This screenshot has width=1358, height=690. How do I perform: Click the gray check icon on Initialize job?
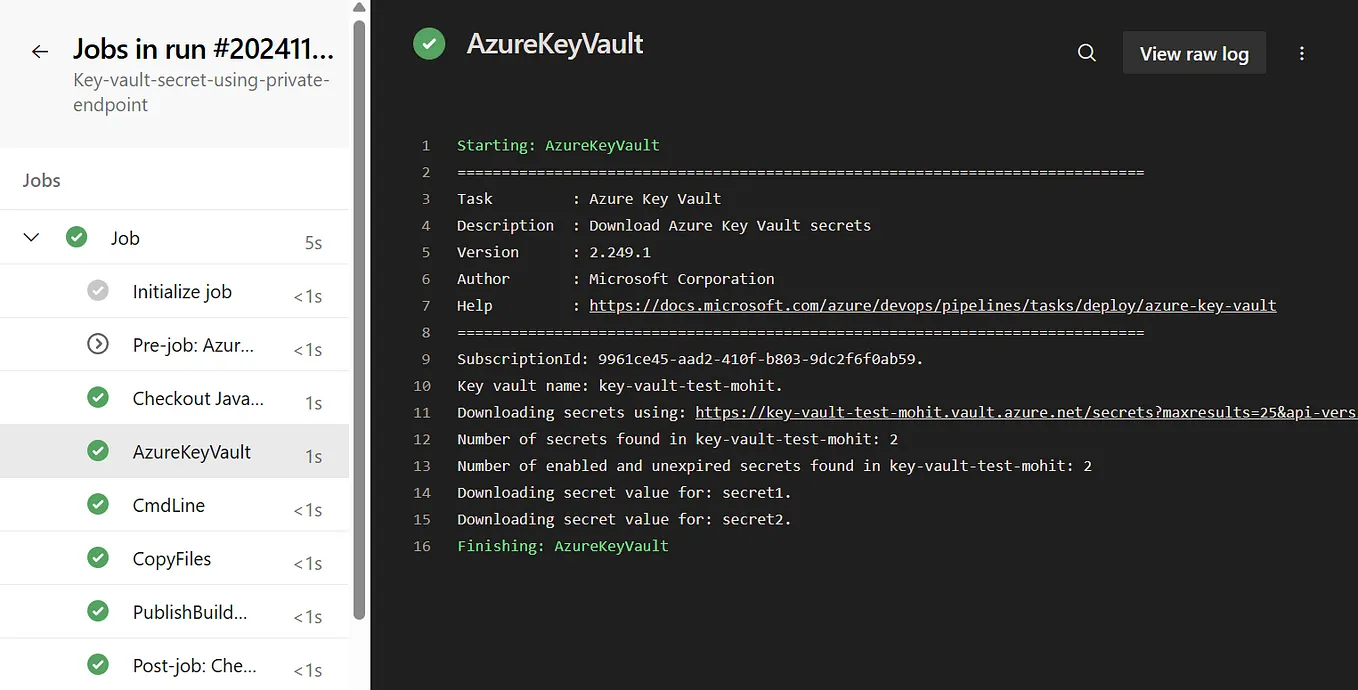[x=97, y=290]
